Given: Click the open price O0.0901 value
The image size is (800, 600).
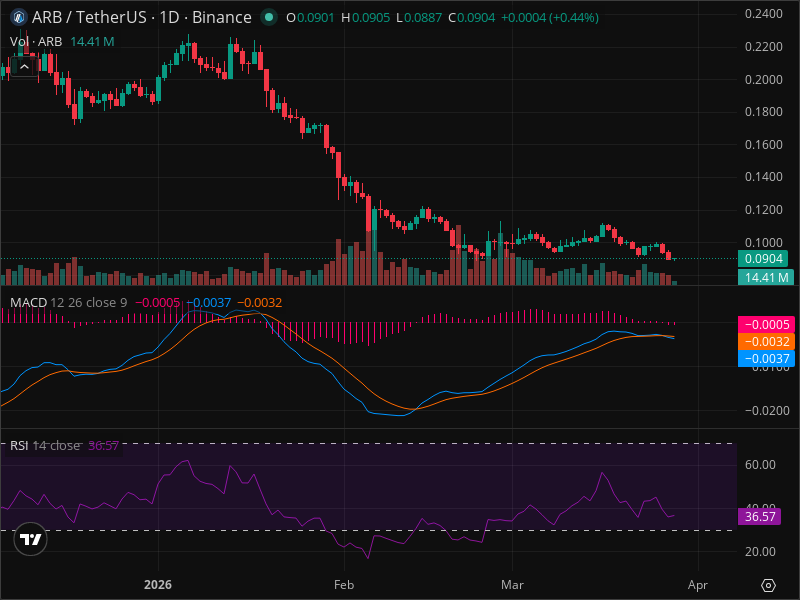Looking at the screenshot, I should pos(310,18).
